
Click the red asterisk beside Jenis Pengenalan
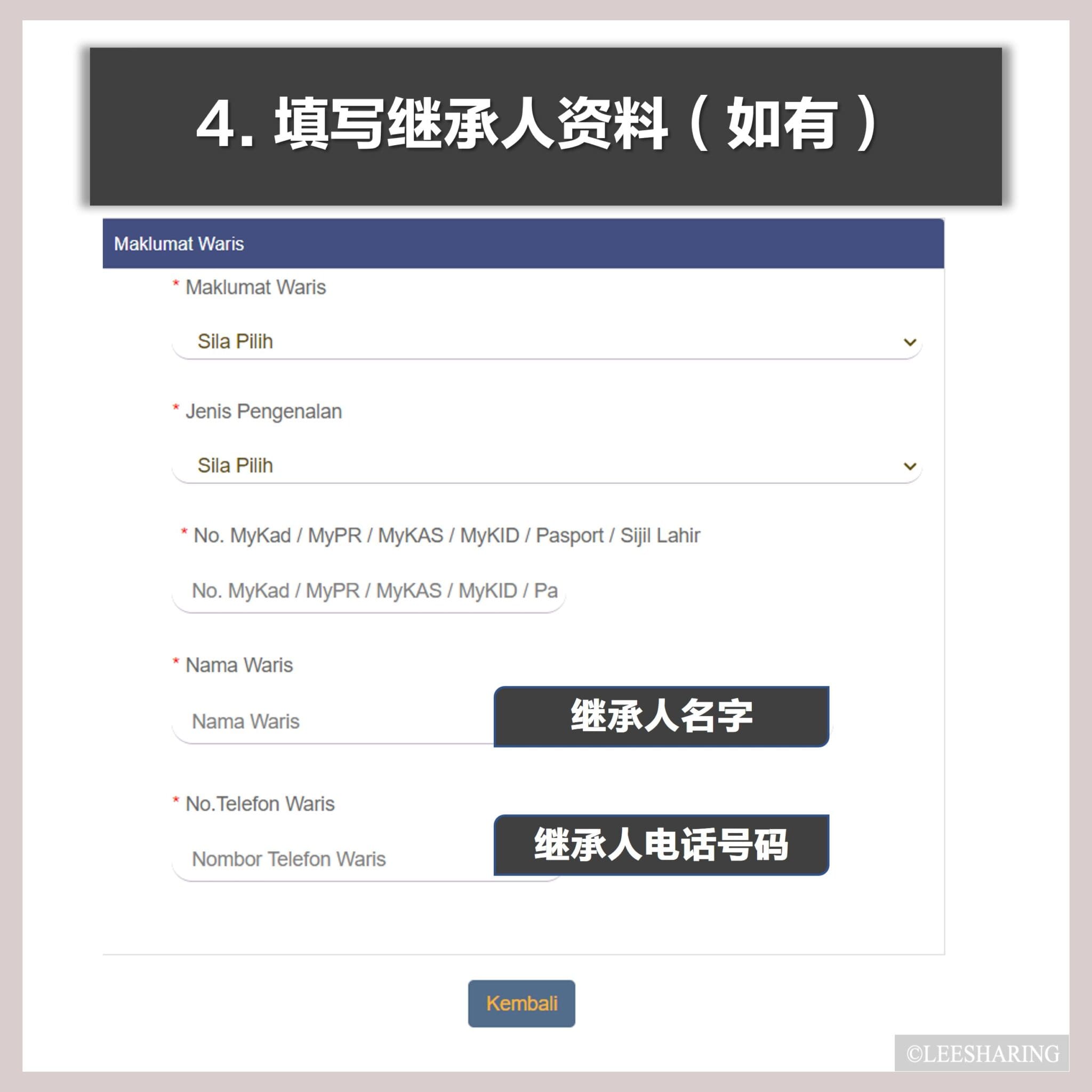176,408
